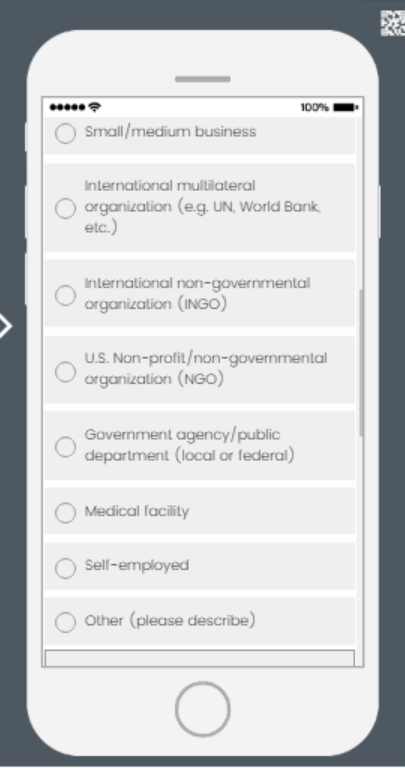The image size is (405, 768).
Task: Click the QR code icon
Action: click(393, 23)
